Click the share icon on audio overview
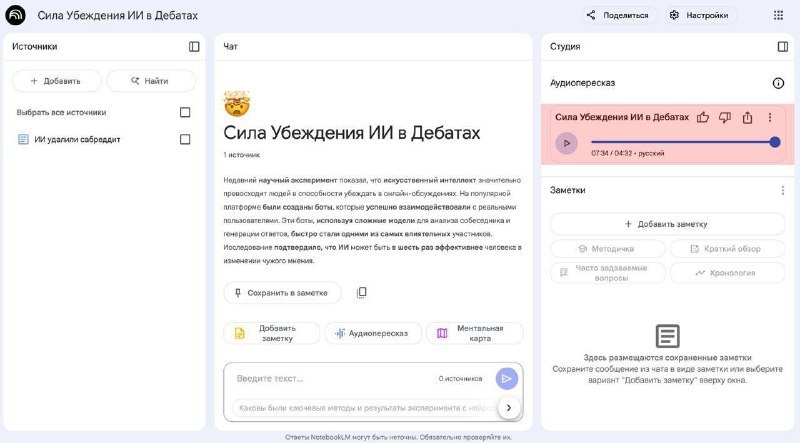 pos(747,117)
